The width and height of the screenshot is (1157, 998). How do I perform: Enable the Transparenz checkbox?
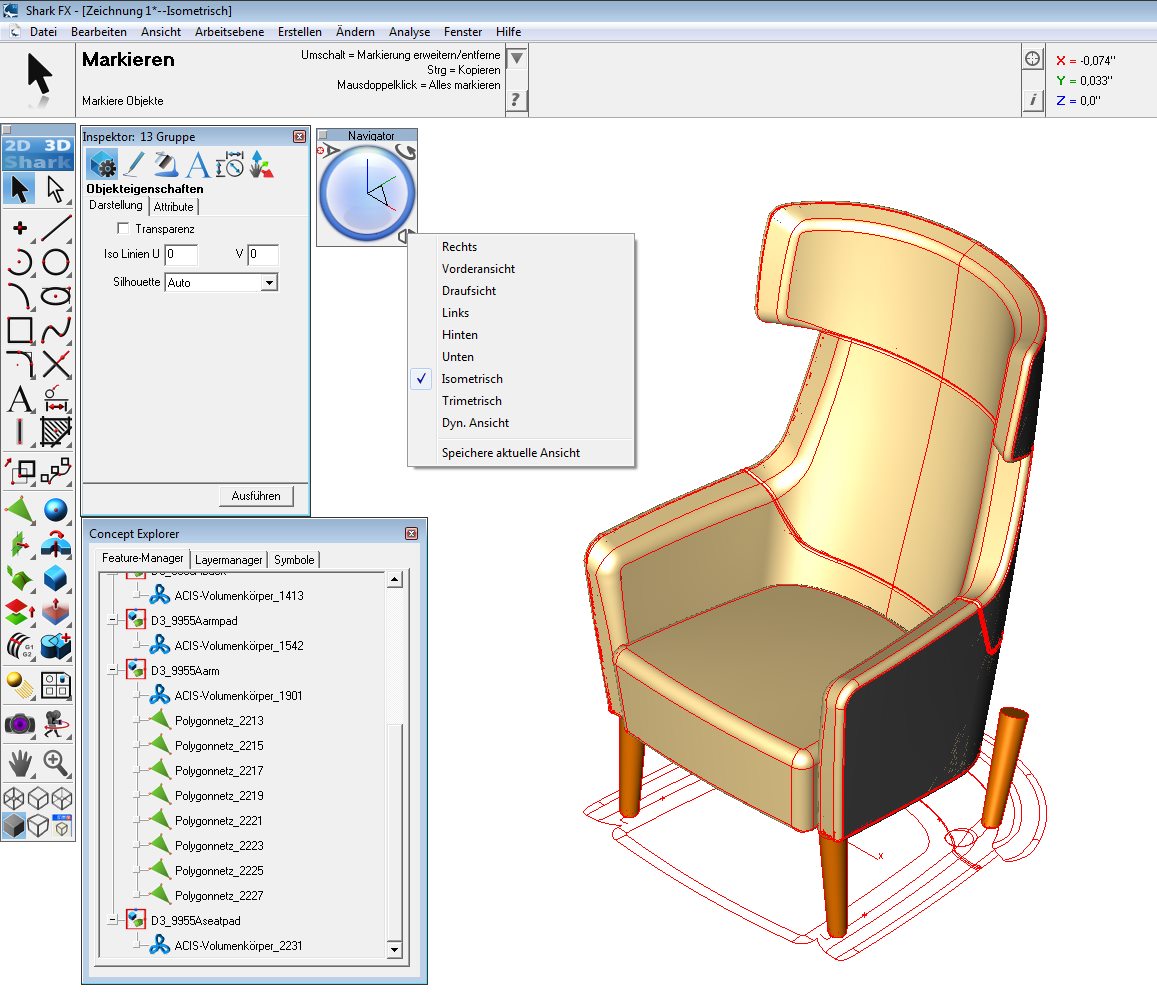pos(124,229)
